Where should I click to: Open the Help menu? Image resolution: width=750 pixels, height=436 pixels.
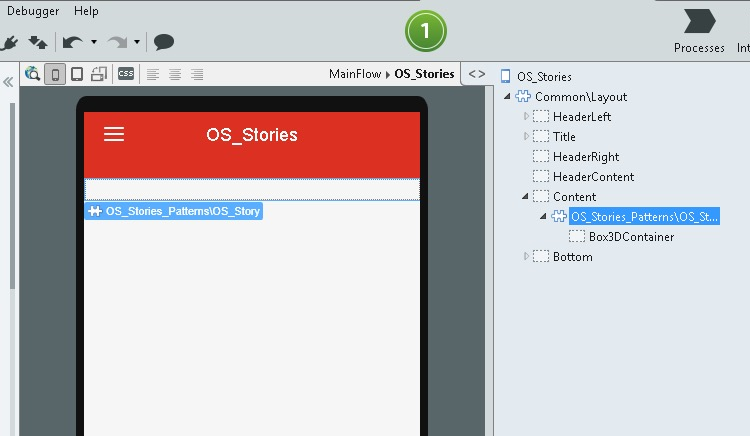pos(86,11)
